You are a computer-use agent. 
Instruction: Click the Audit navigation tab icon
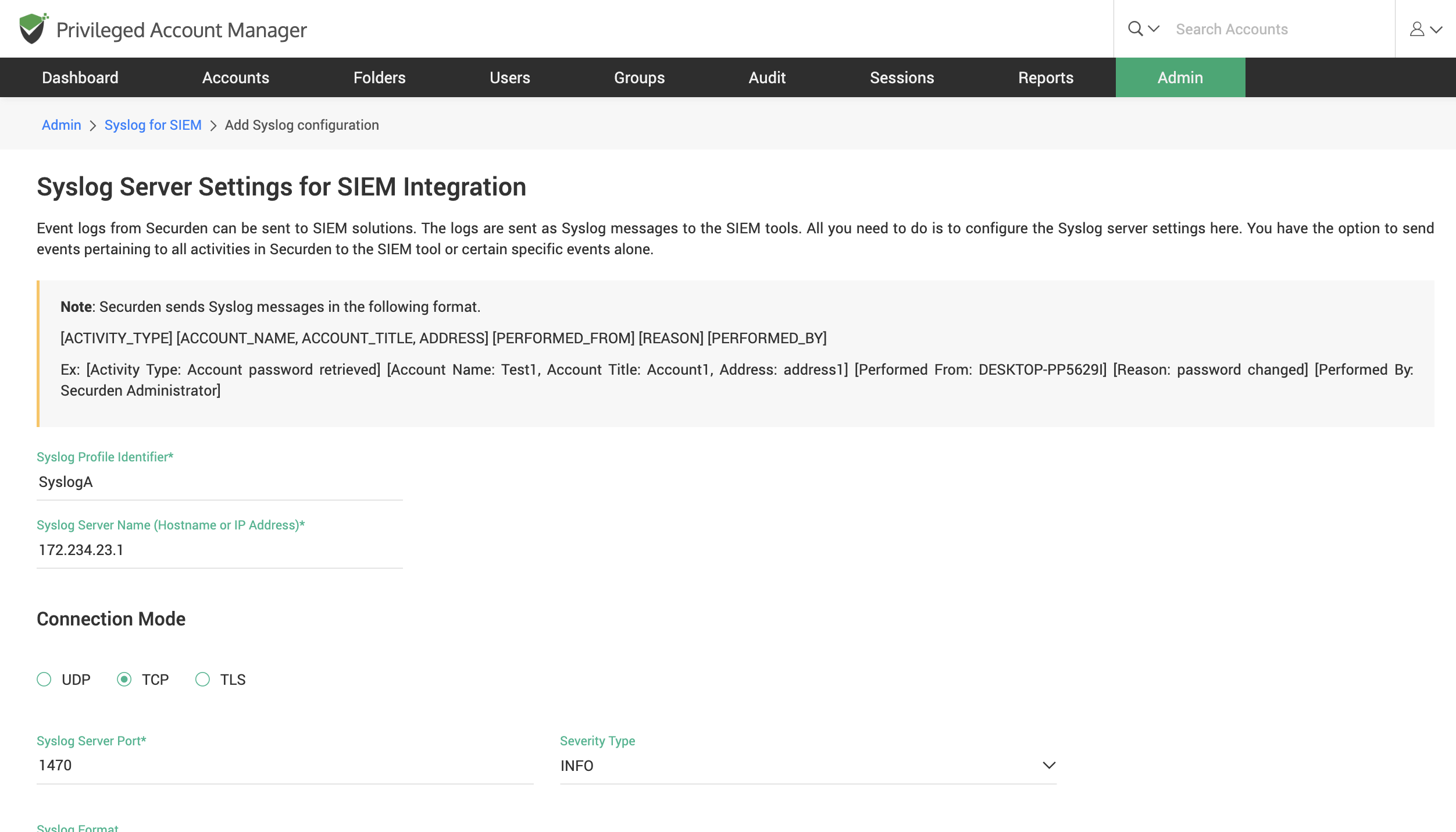tap(767, 77)
